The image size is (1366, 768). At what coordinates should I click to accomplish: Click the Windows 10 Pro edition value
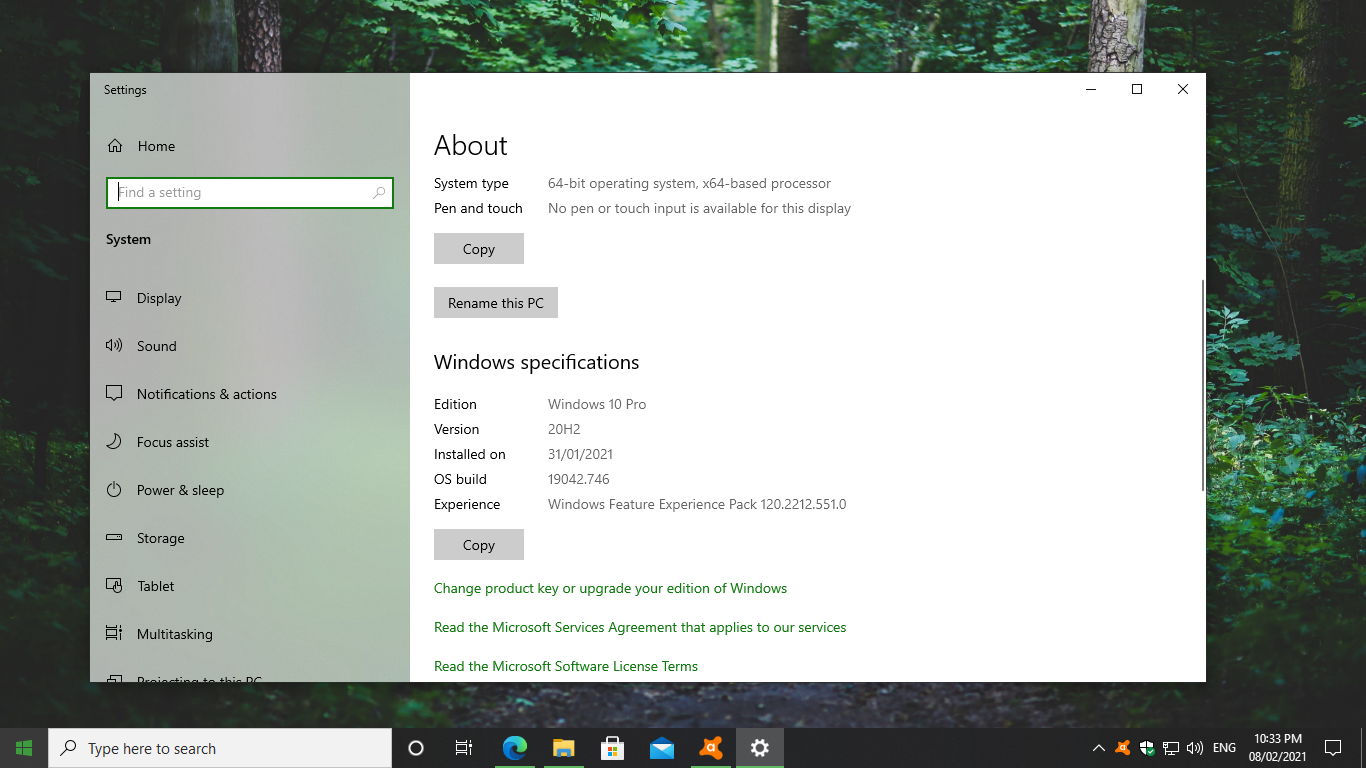pyautogui.click(x=597, y=404)
